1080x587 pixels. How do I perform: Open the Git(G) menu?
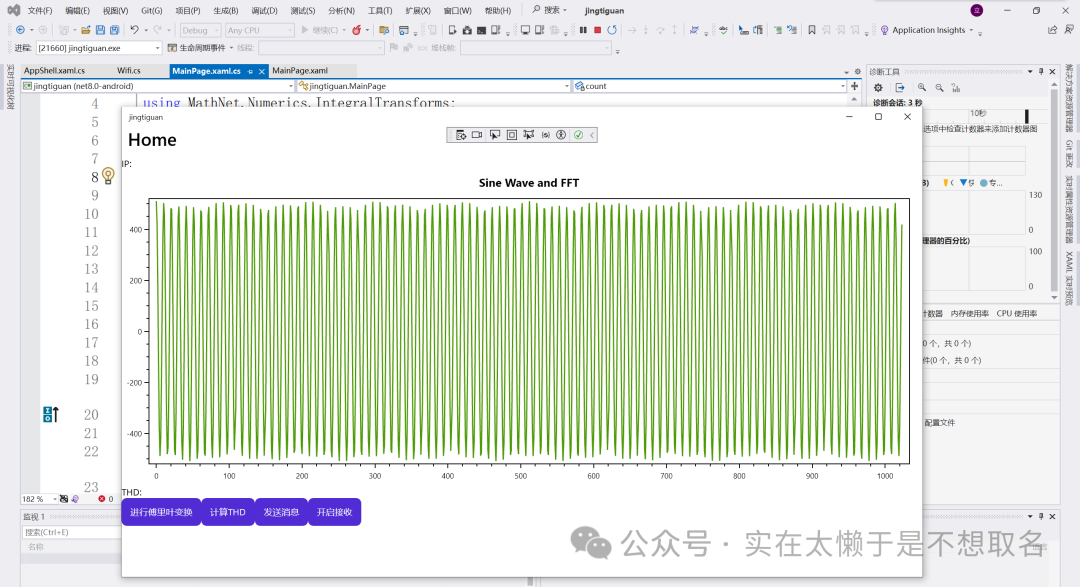[x=152, y=10]
